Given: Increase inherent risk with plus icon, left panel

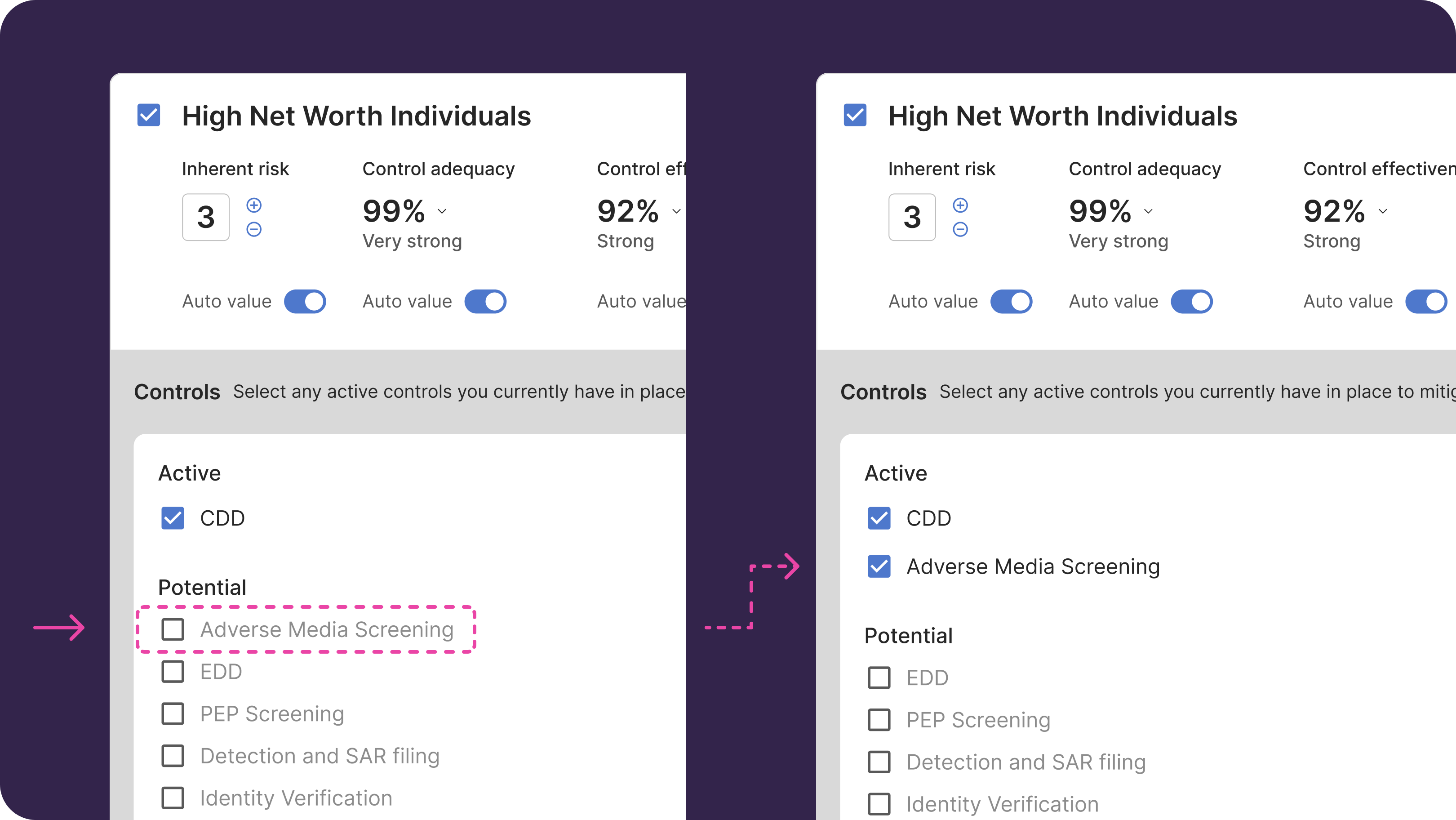Looking at the screenshot, I should [254, 205].
